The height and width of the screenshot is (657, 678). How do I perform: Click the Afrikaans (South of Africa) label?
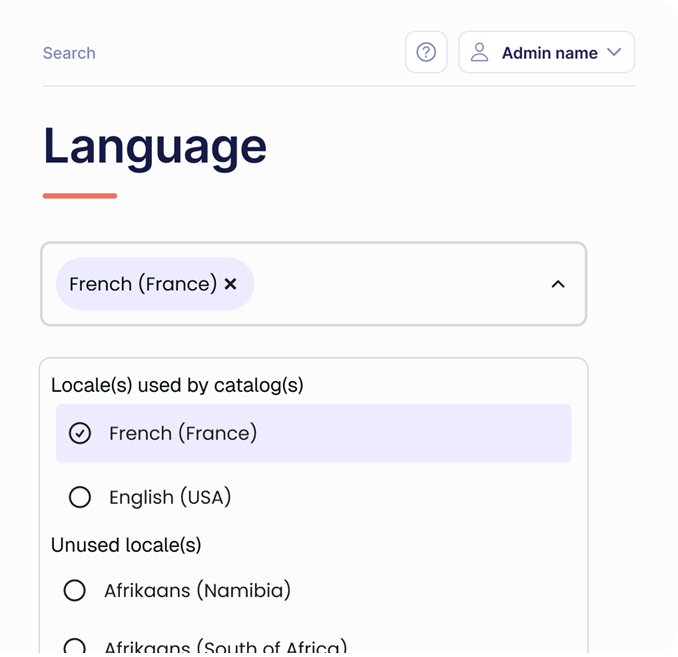[x=225, y=646]
